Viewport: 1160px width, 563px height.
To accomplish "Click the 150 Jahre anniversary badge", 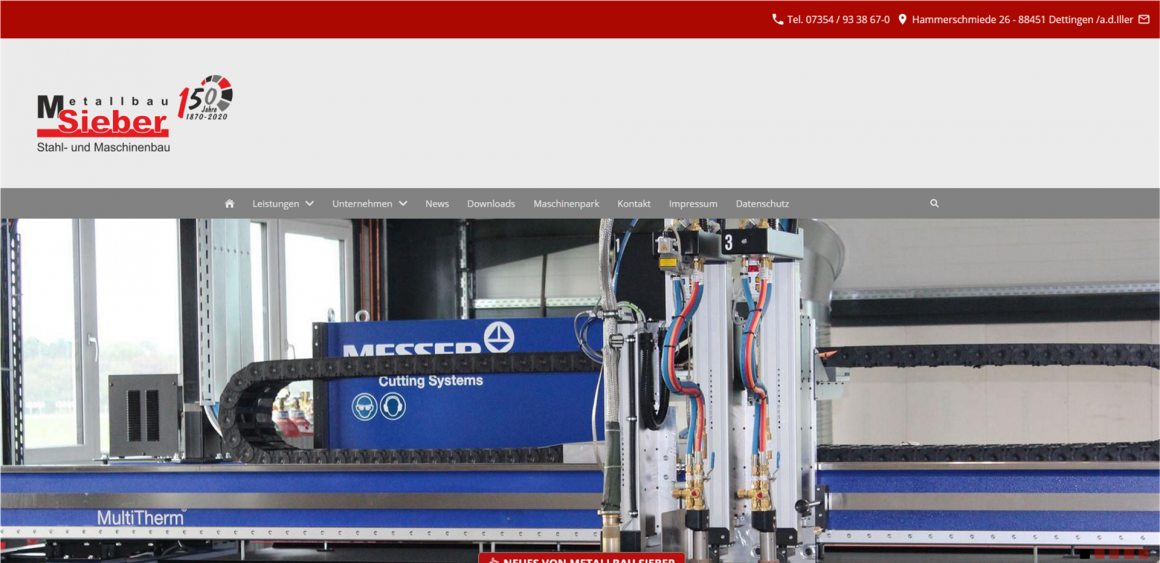I will tap(206, 99).
